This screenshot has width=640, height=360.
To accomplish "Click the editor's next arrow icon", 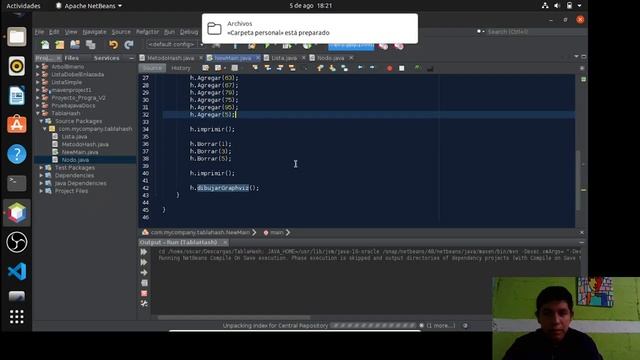I will click(372, 68).
